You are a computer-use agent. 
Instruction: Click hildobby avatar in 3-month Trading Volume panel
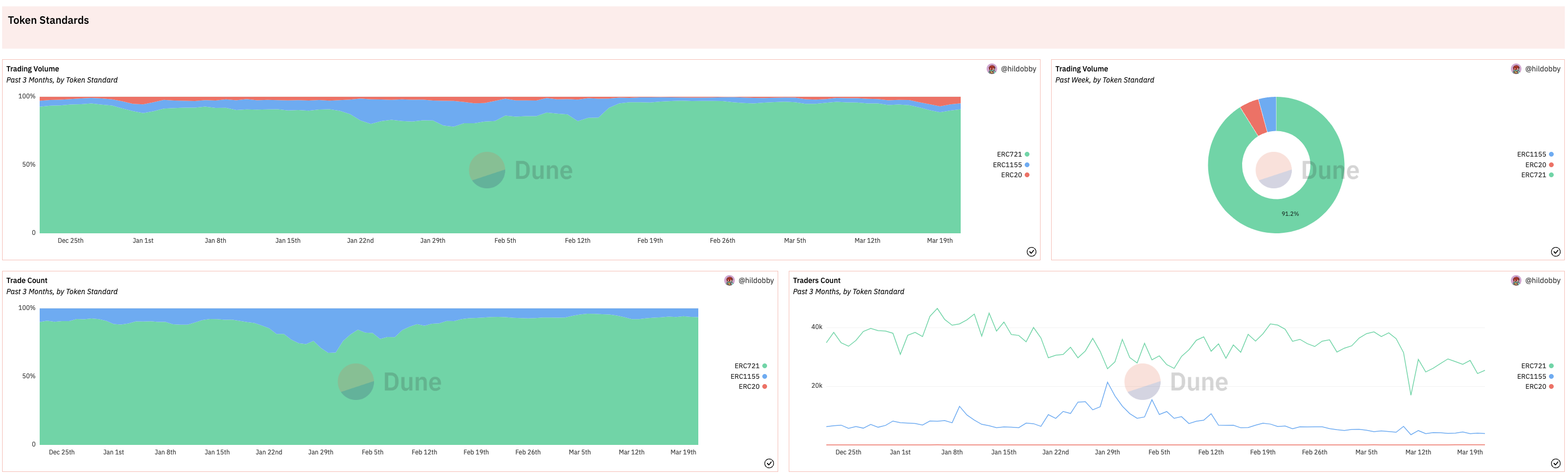[x=991, y=69]
